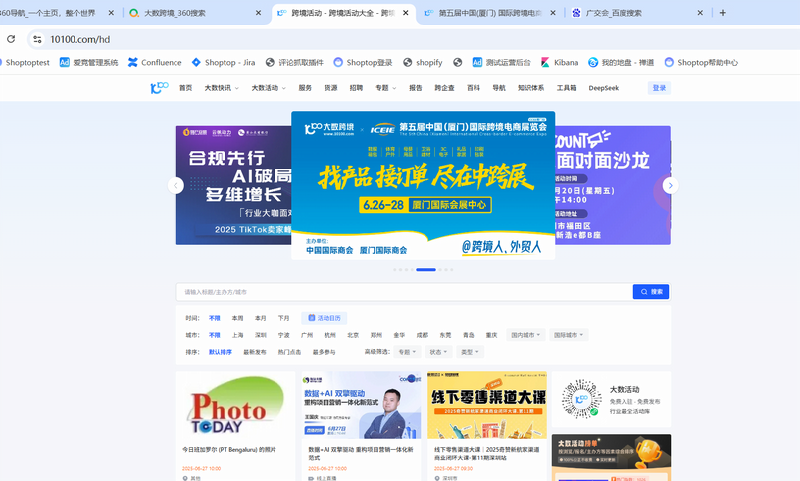The image size is (800, 481).
Task: Filter city by 重庆
Action: click(x=491, y=335)
